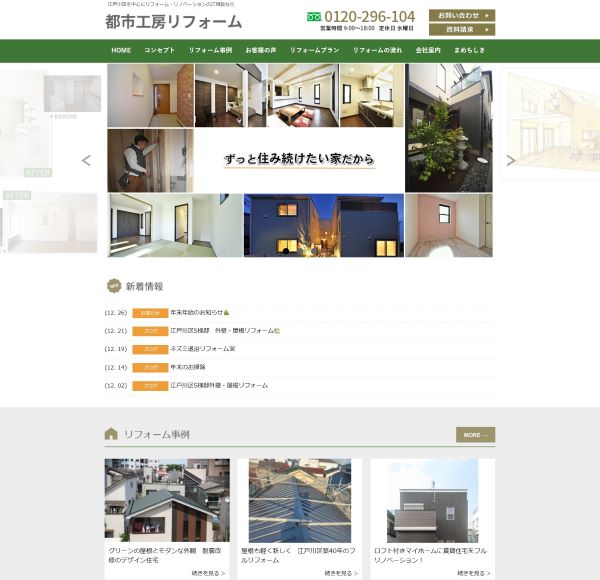
Task: Click the 屋根も軽く新しく case title
Action: pyautogui.click(x=298, y=555)
